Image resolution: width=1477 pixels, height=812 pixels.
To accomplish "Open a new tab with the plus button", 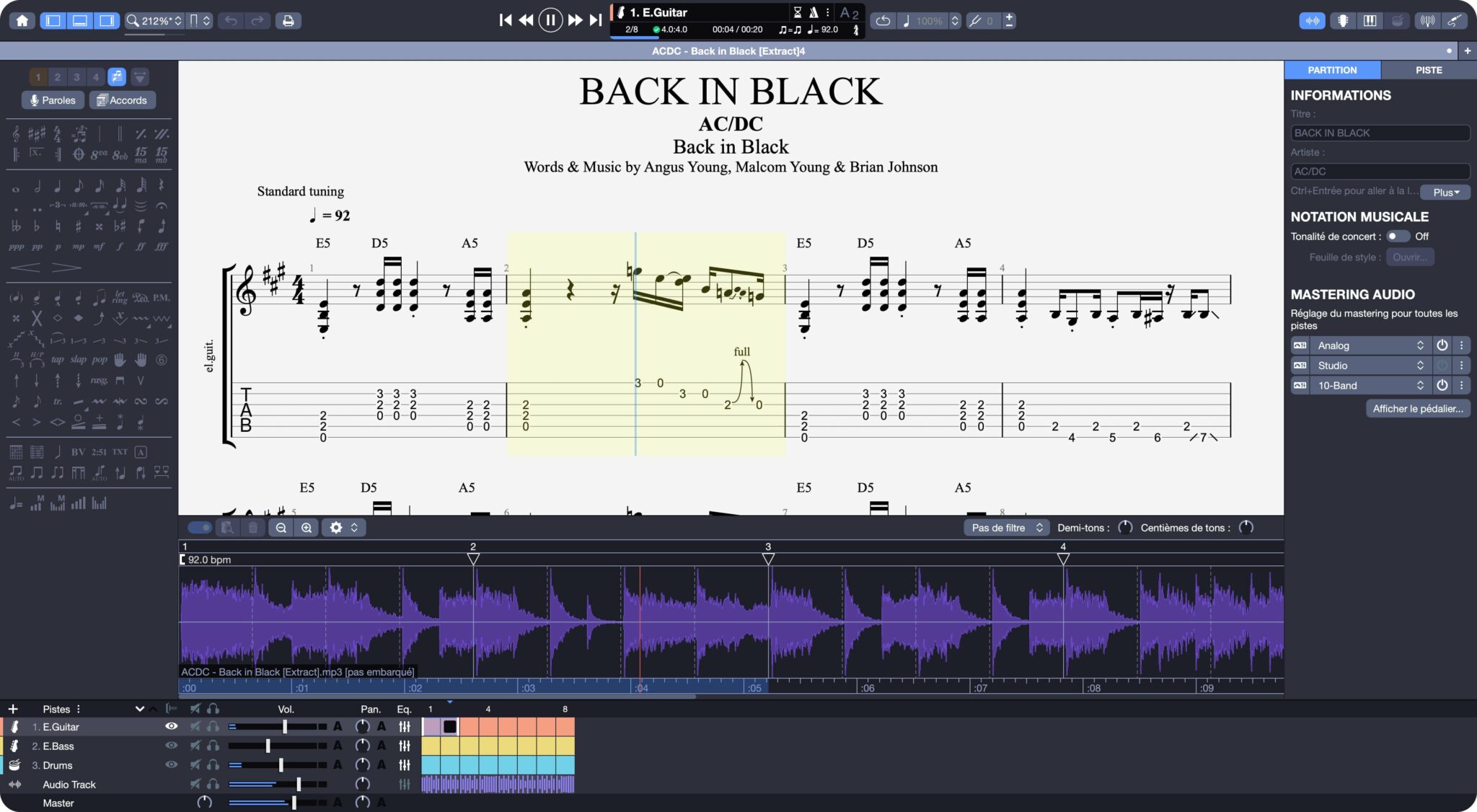I will (x=1468, y=50).
